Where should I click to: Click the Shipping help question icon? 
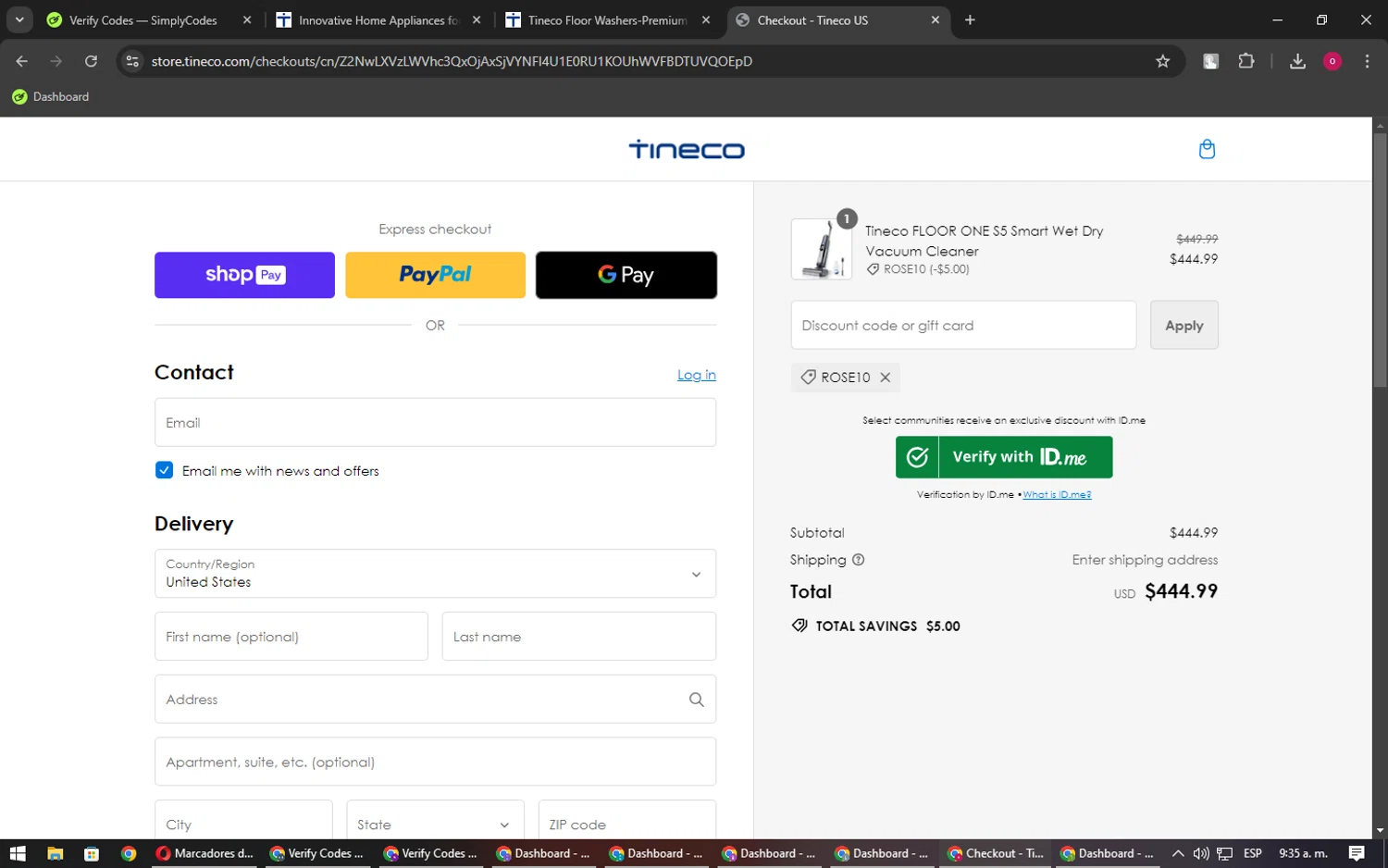point(858,560)
